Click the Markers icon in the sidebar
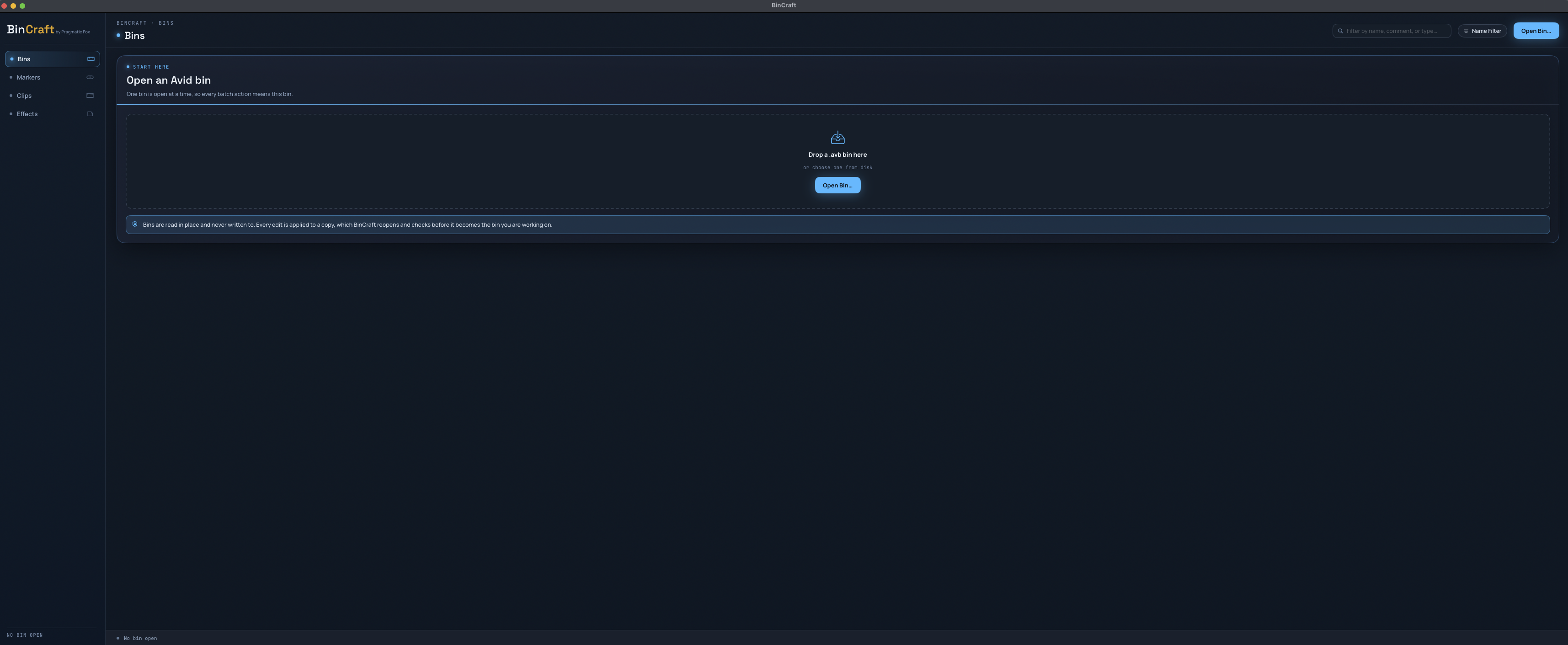 [x=90, y=77]
